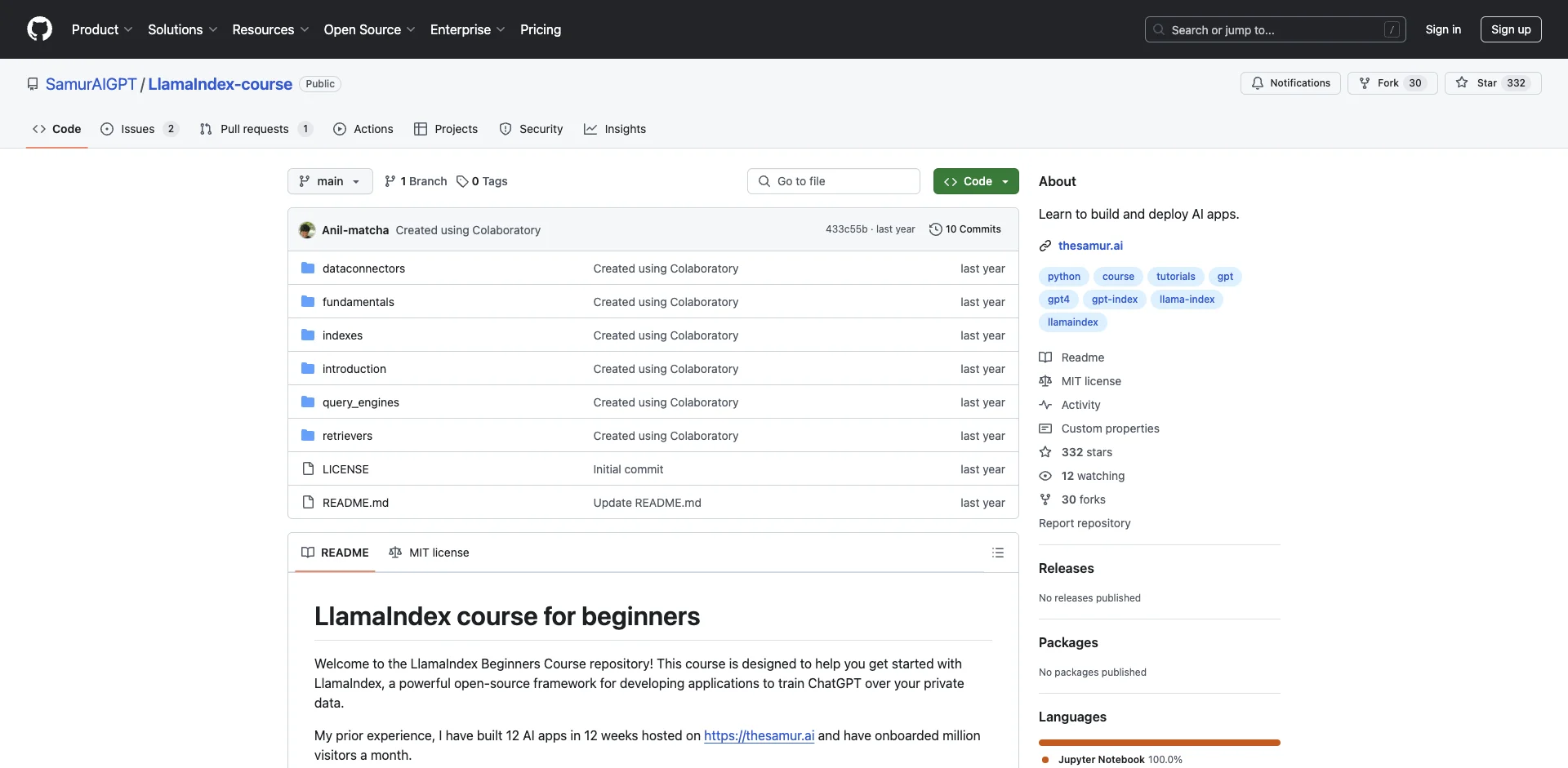View the Insights tab

pyautogui.click(x=615, y=129)
